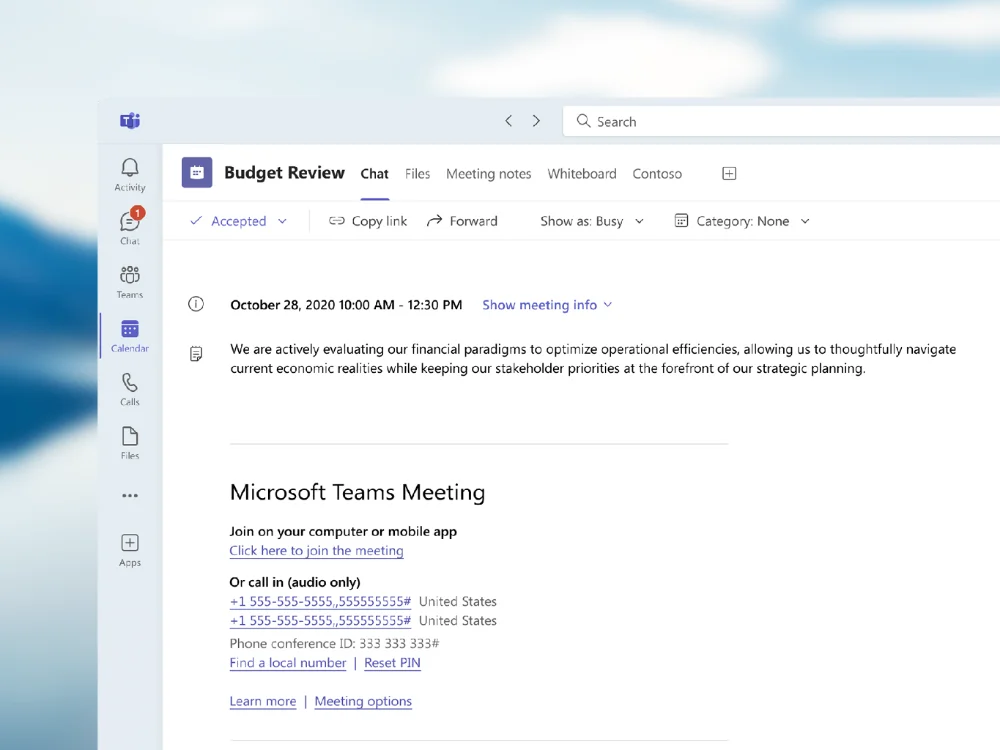Click the search magnifier icon
This screenshot has width=1000, height=750.
(x=583, y=121)
